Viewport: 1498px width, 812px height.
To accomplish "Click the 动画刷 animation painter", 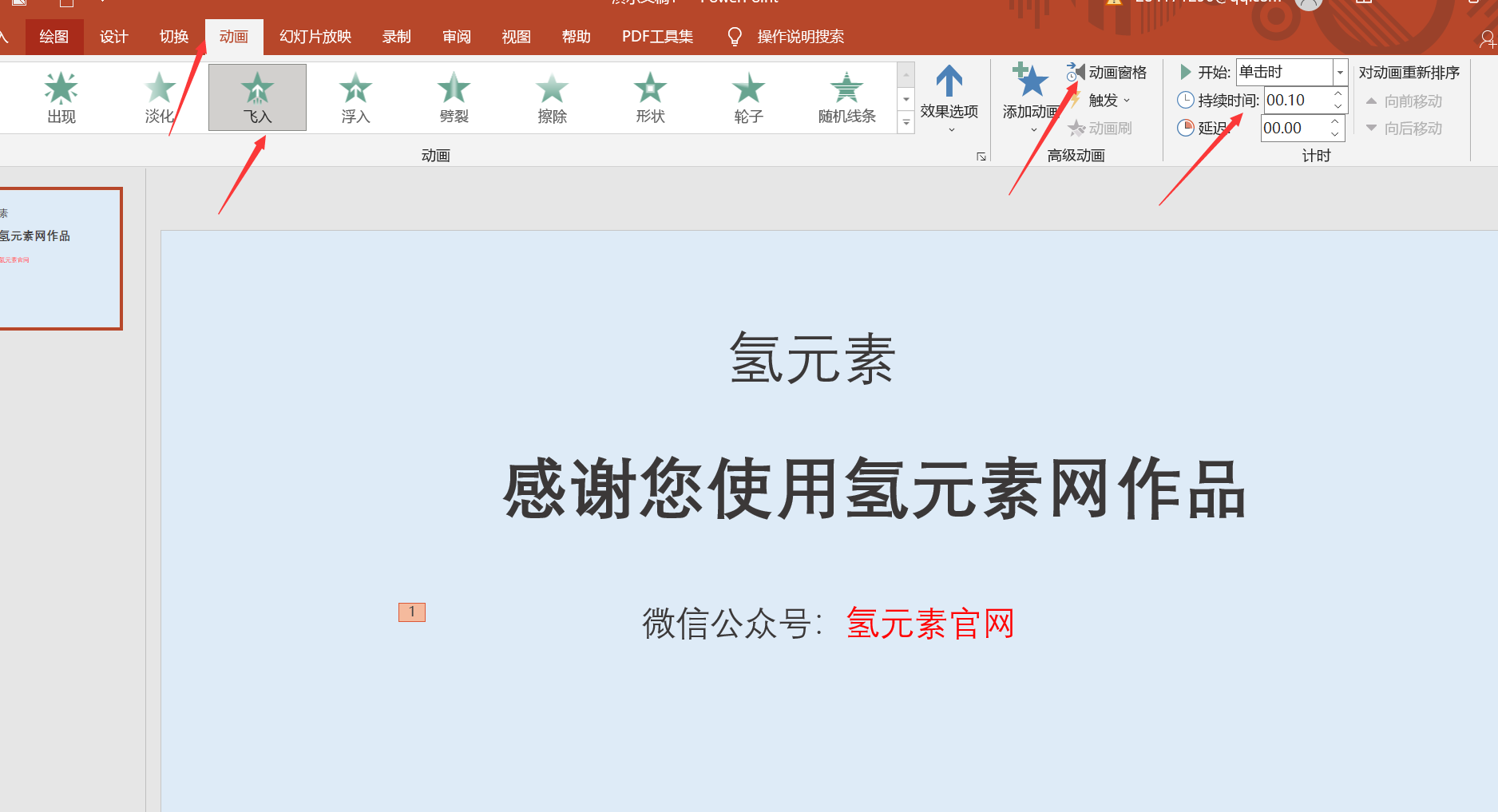I will [x=1100, y=128].
